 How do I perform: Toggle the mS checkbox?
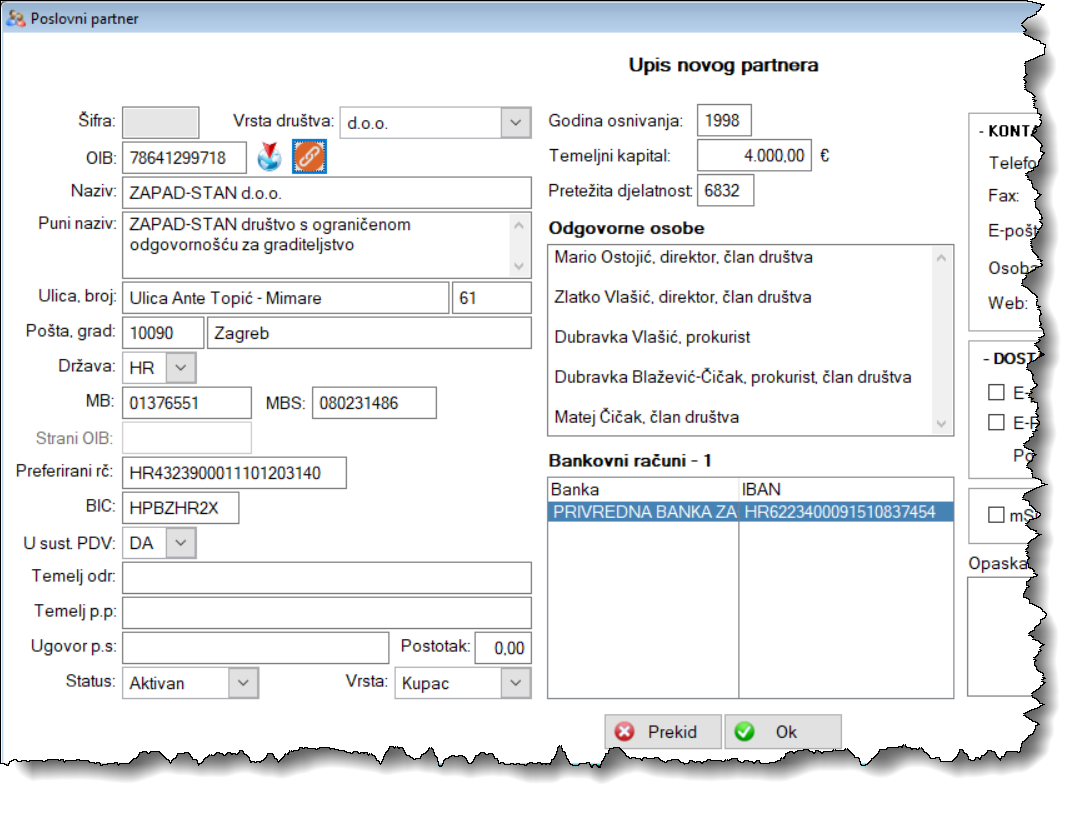tap(996, 515)
